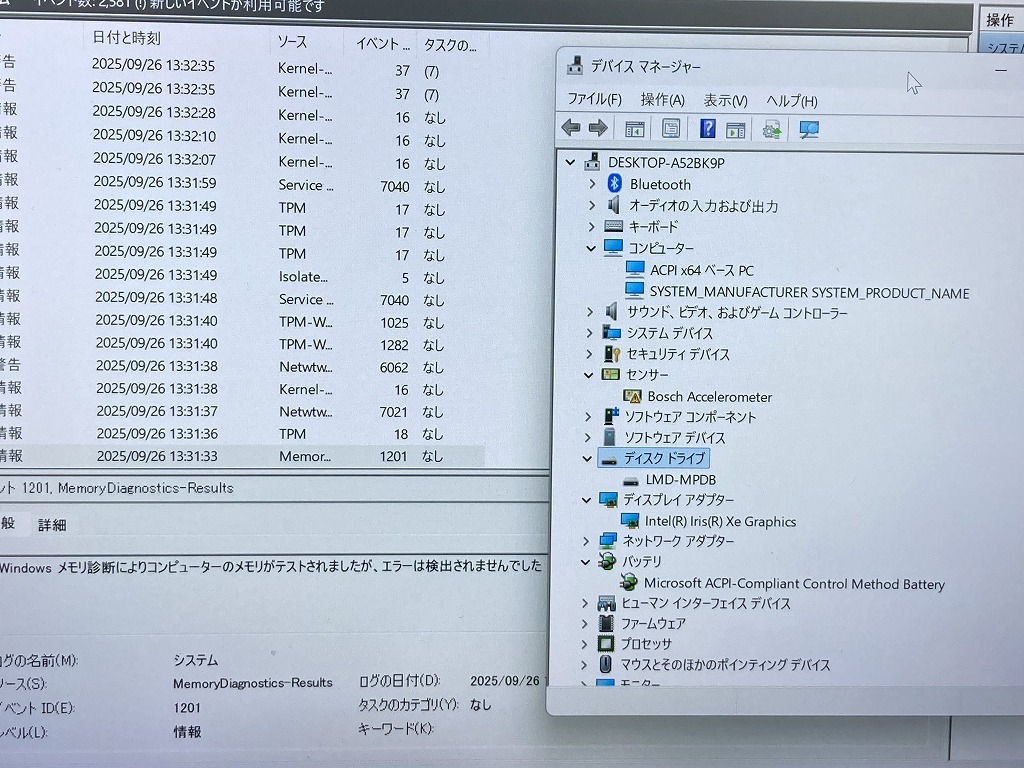
Task: Expand オーディオの入力および出力 chevron
Action: 592,206
